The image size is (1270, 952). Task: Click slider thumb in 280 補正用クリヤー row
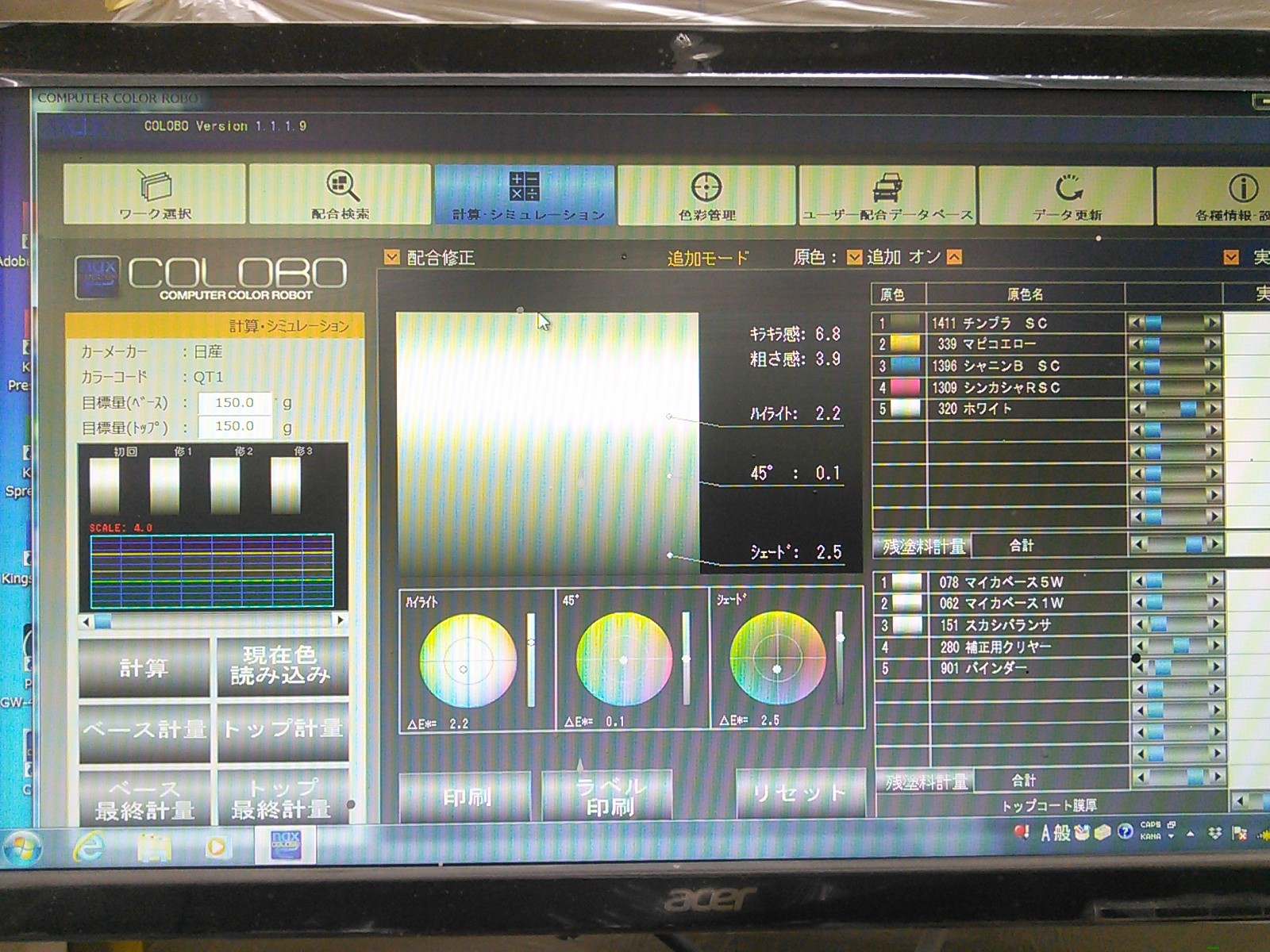(1182, 647)
